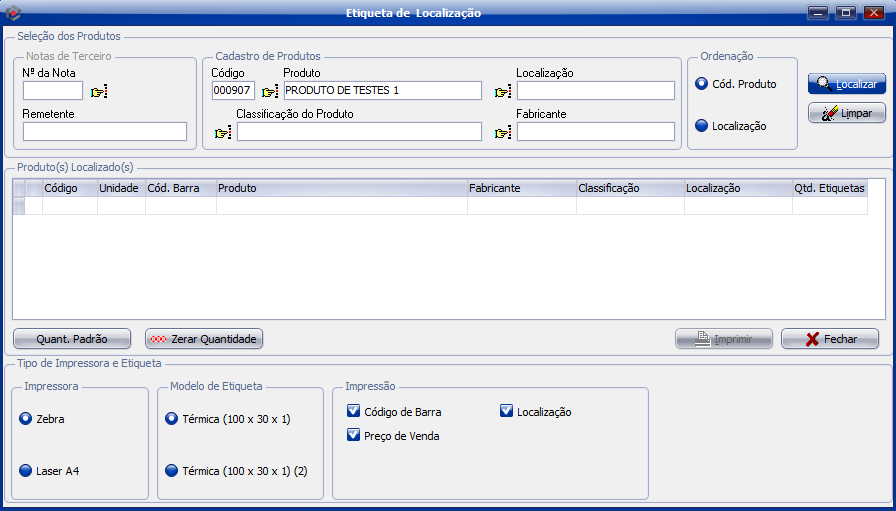Click the lookup hand icon beside Nº da Nota
This screenshot has height=511, width=896.
(x=98, y=92)
